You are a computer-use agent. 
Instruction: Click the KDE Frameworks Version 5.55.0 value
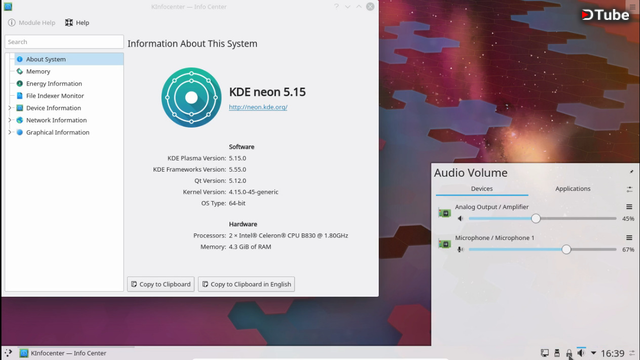click(237, 169)
